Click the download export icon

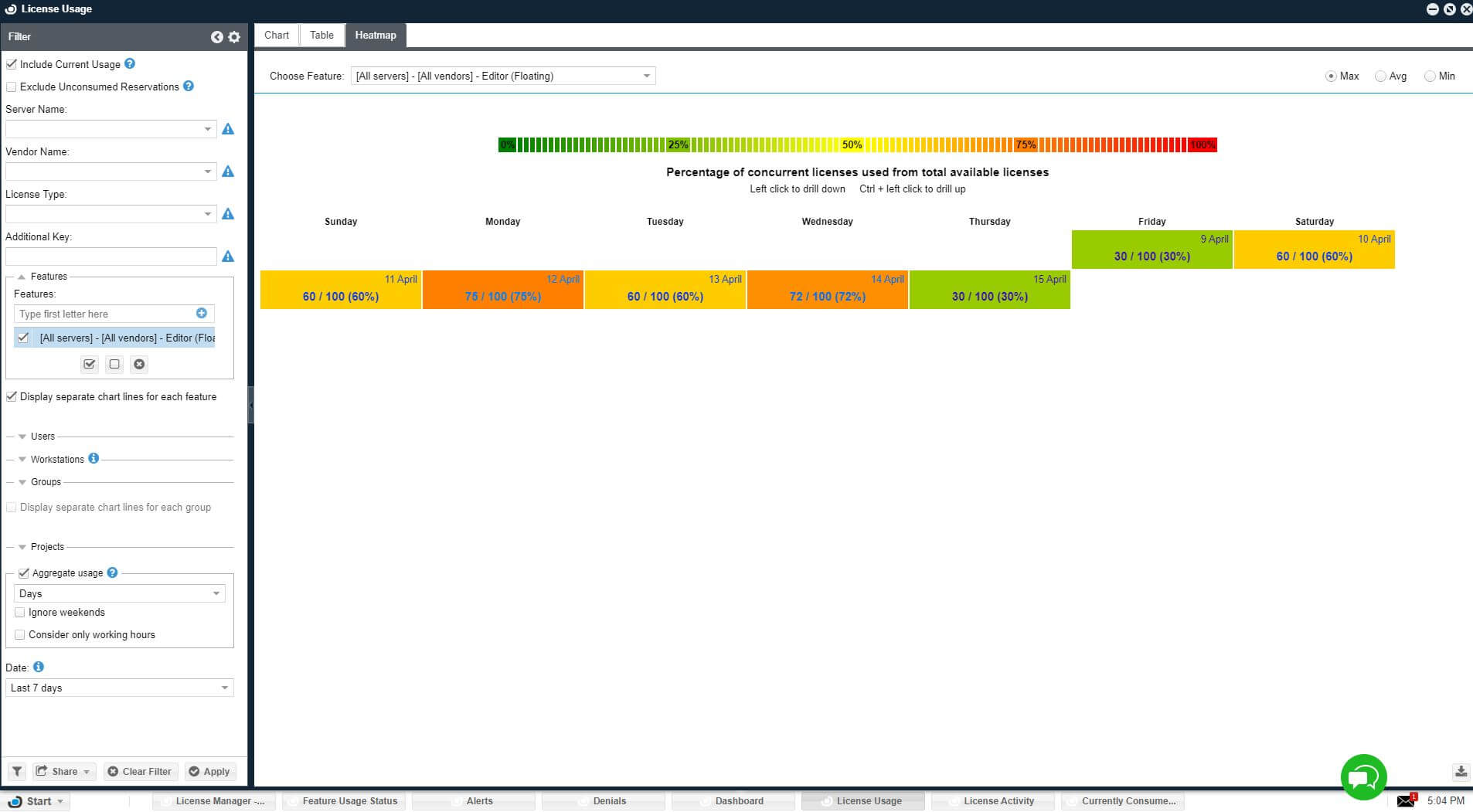pos(1461,771)
